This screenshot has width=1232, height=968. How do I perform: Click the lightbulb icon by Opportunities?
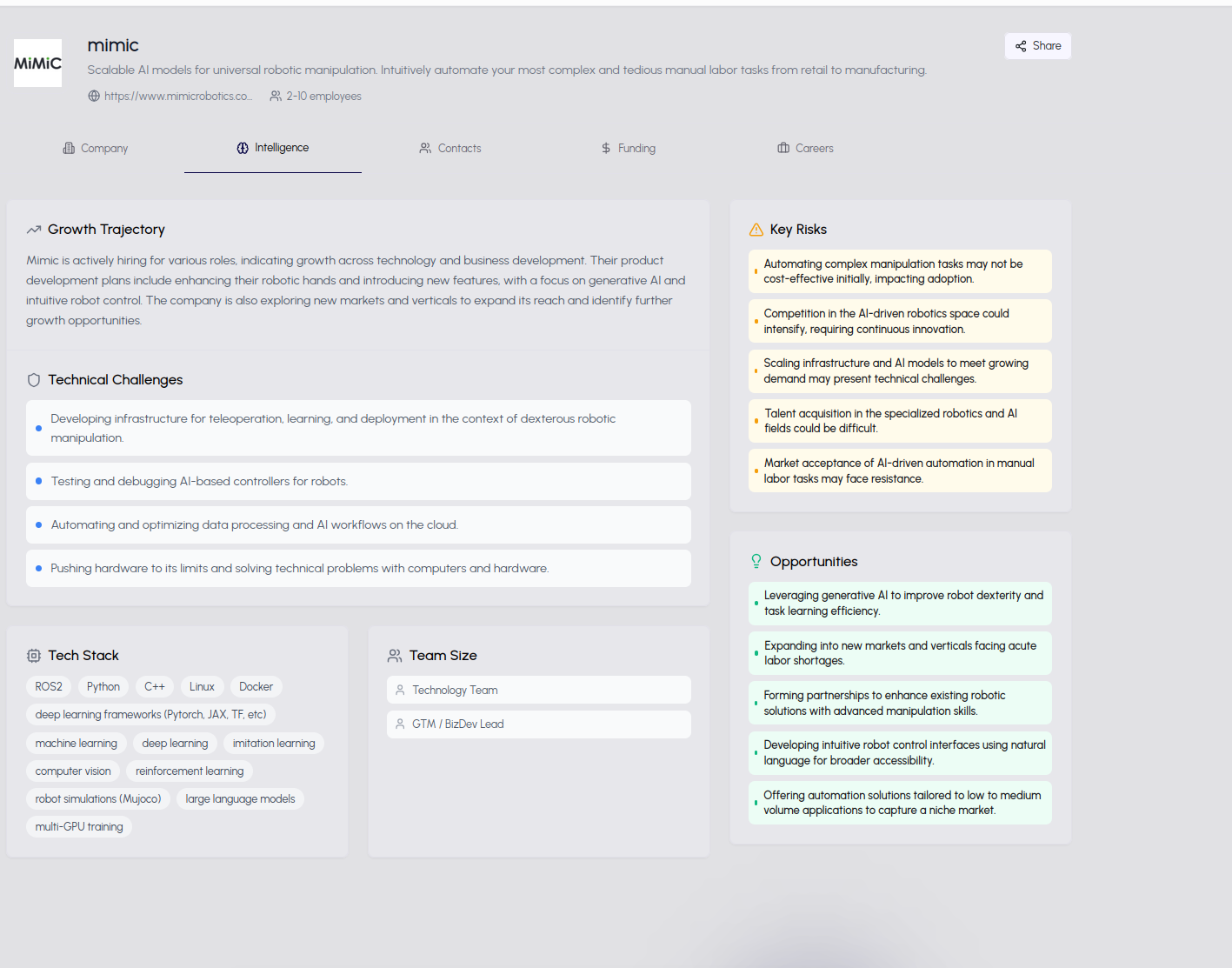756,562
